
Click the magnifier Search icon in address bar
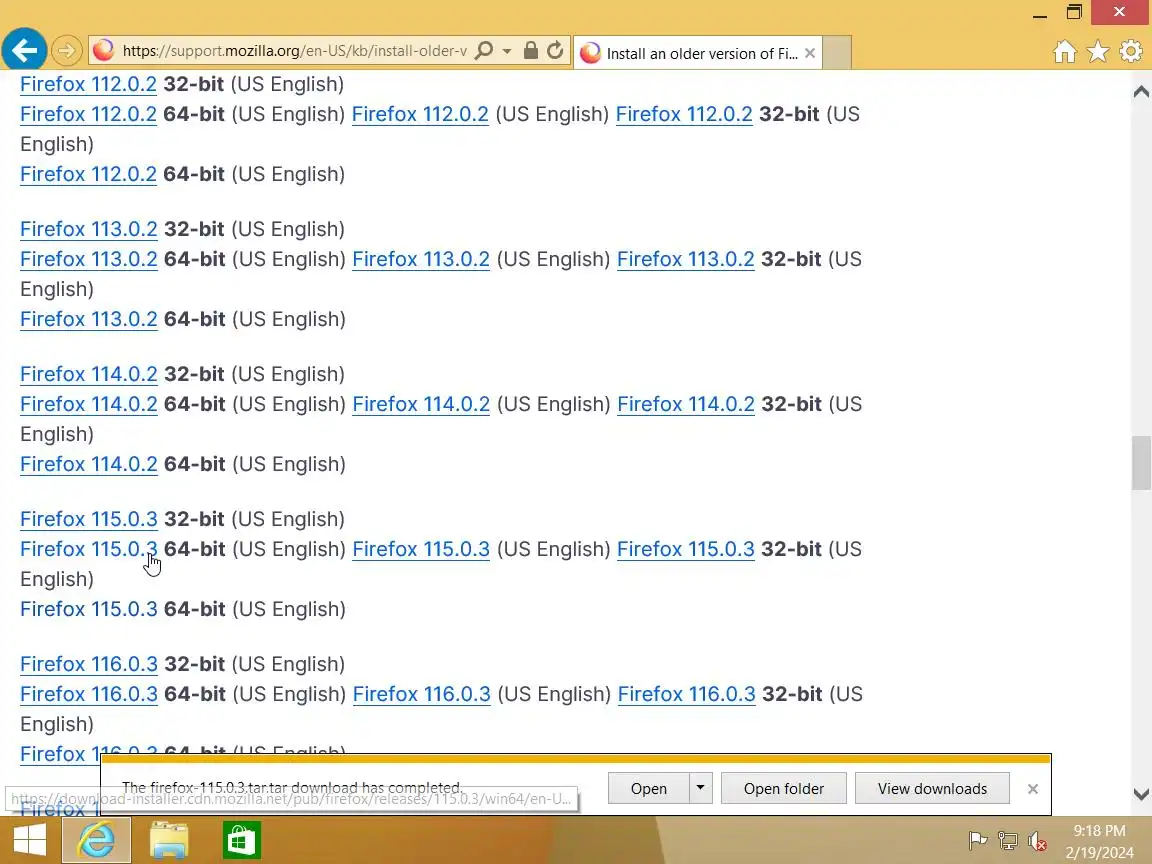click(x=484, y=51)
